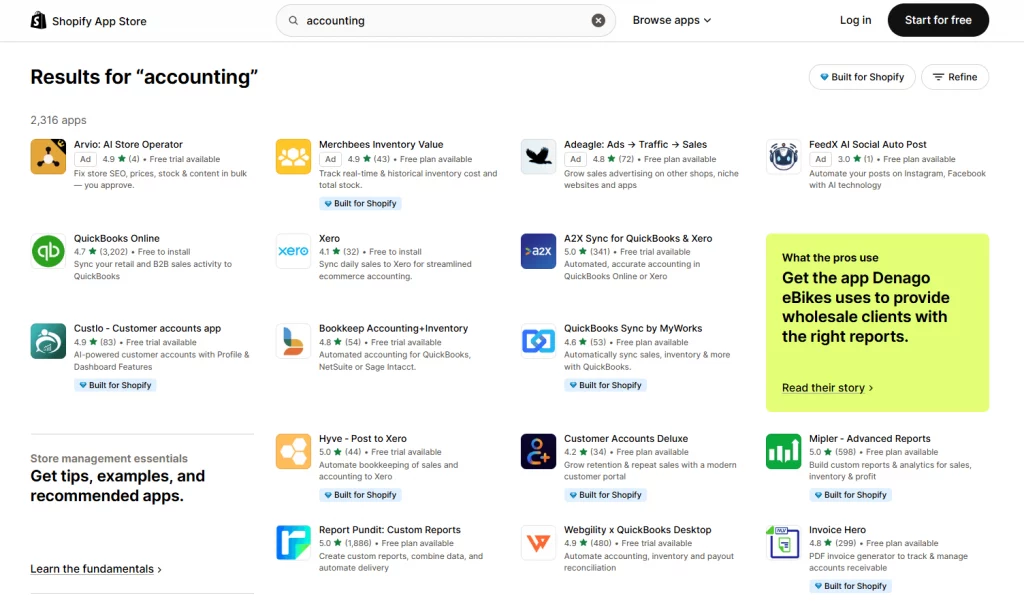Image resolution: width=1024 pixels, height=606 pixels.
Task: Click the '2,316 apps' results count
Action: click(x=58, y=120)
